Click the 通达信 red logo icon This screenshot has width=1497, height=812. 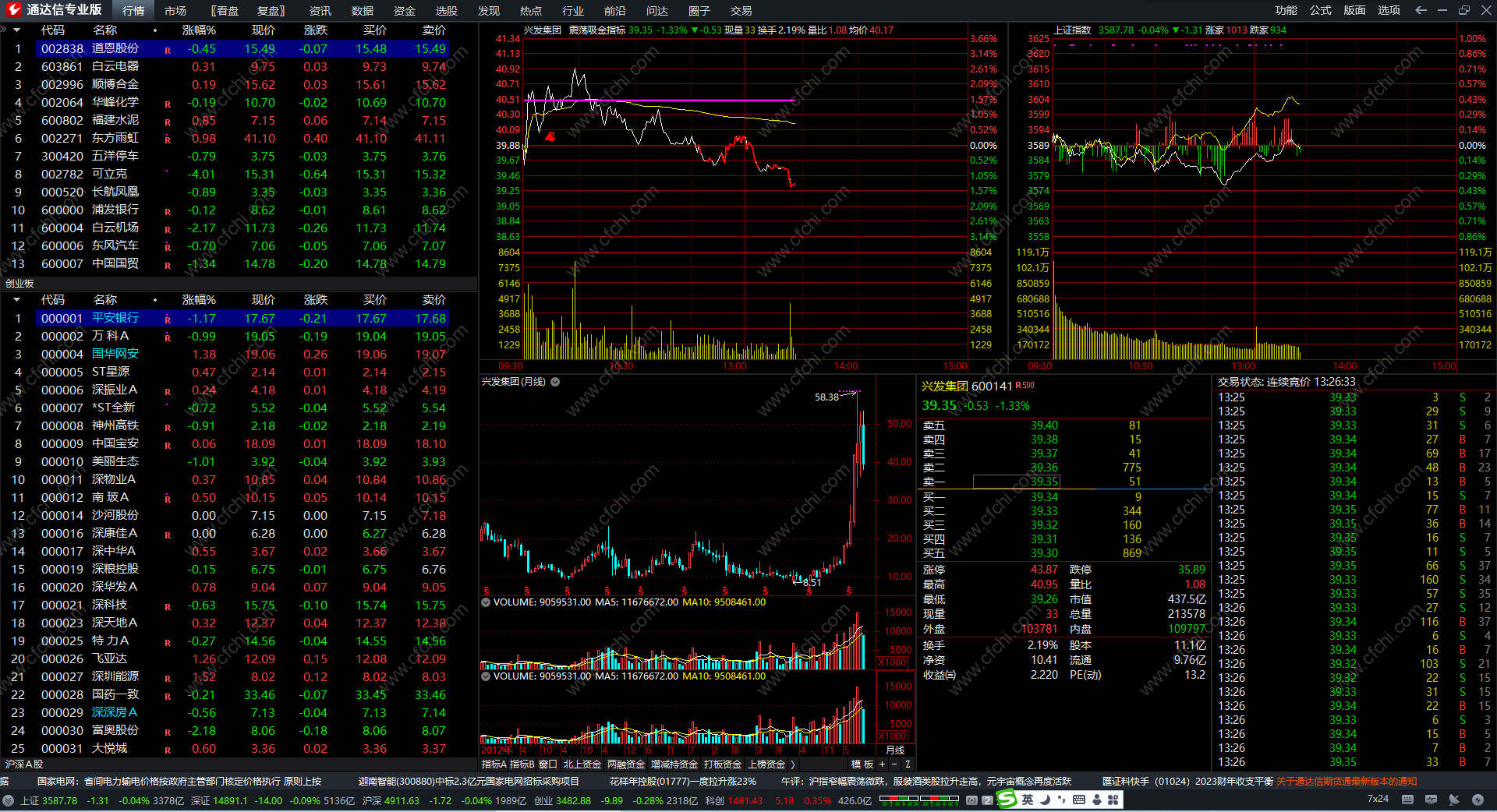click(x=13, y=9)
